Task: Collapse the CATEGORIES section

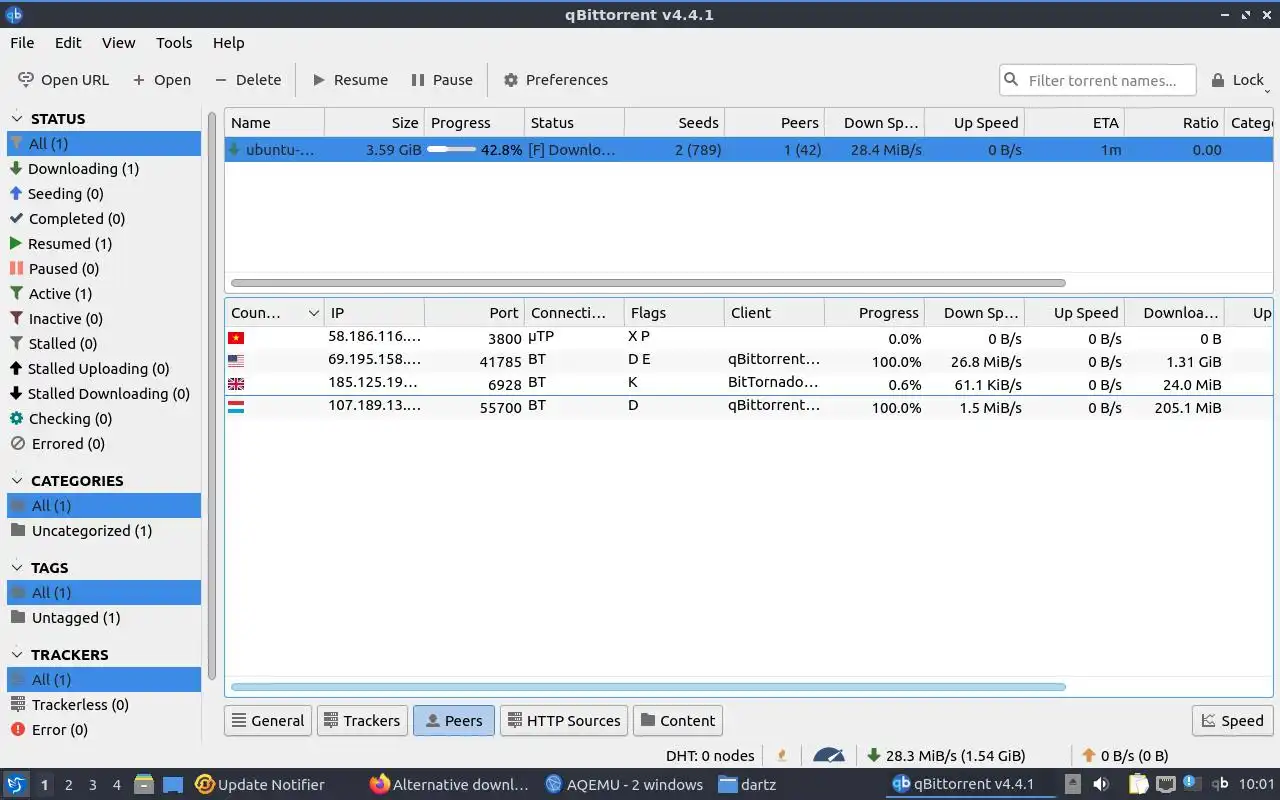Action: (17, 480)
